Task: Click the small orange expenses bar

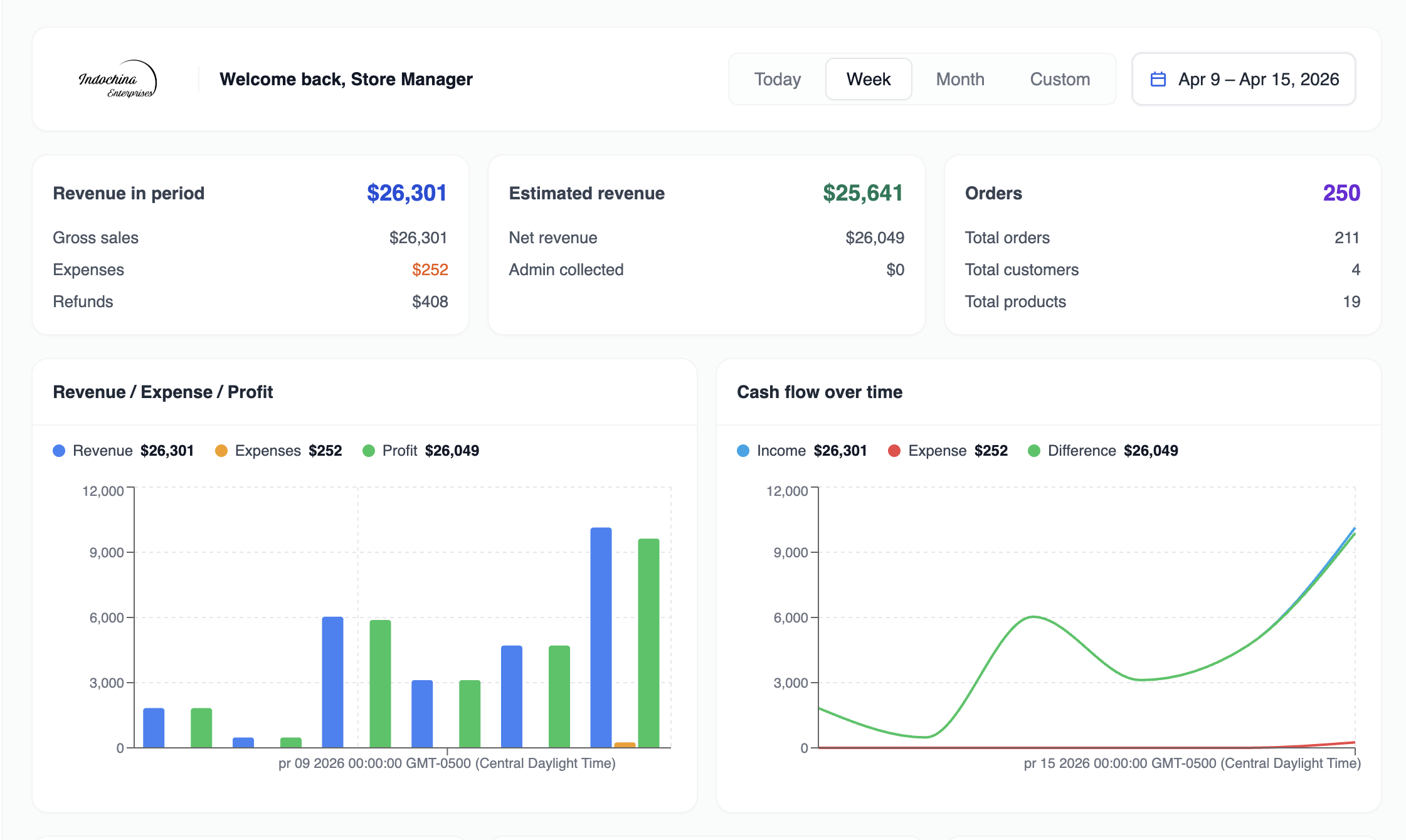Action: (x=625, y=745)
